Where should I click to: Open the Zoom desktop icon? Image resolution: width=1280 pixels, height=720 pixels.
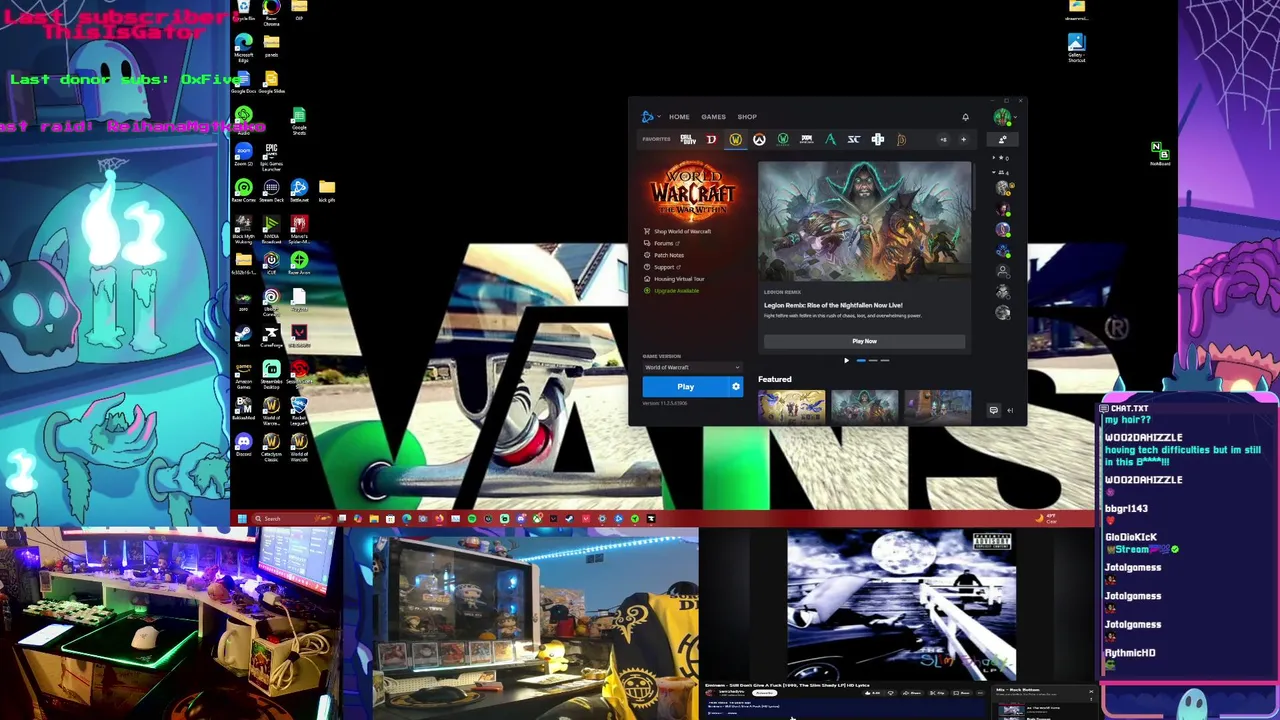point(243,155)
